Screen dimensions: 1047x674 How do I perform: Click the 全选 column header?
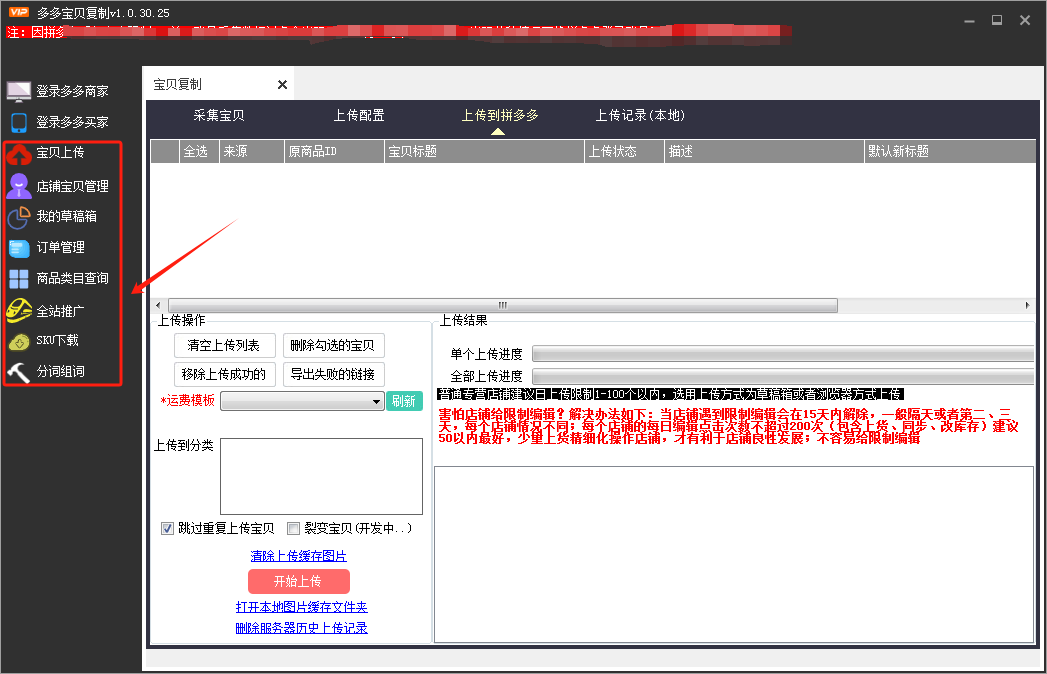[x=199, y=152]
